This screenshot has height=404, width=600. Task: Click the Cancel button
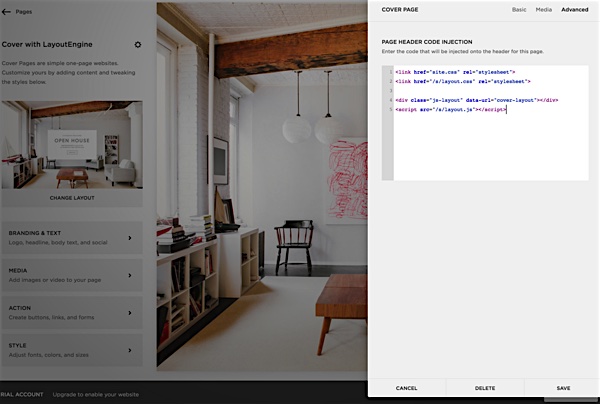(406, 388)
